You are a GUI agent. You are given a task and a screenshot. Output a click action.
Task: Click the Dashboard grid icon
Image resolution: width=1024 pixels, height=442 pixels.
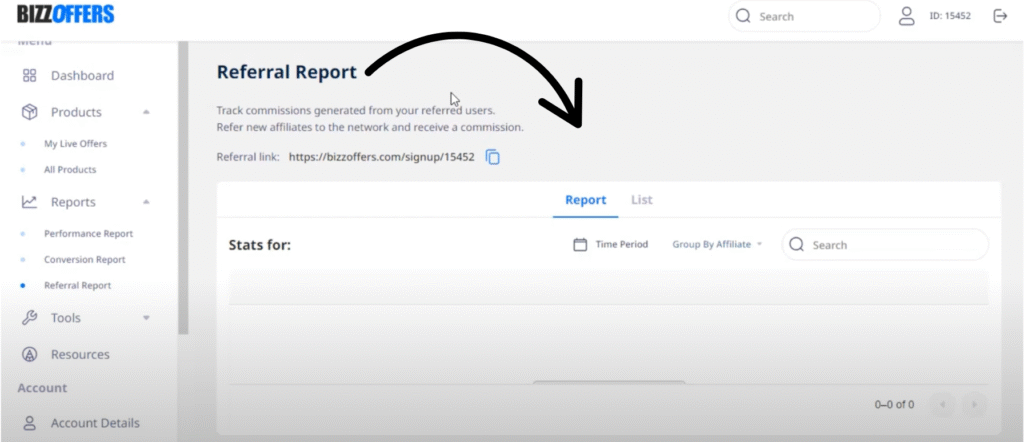click(29, 76)
